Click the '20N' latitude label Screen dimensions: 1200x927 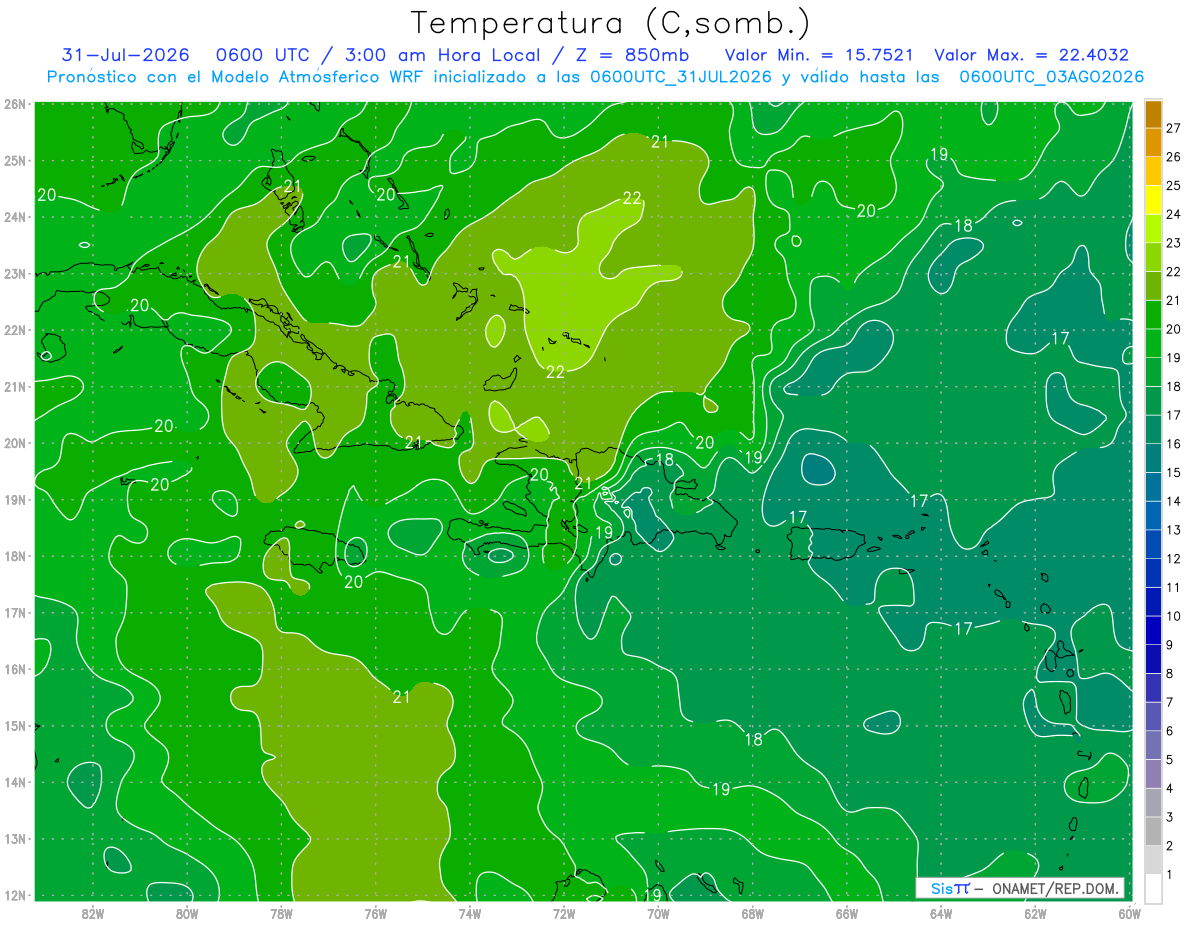15,443
